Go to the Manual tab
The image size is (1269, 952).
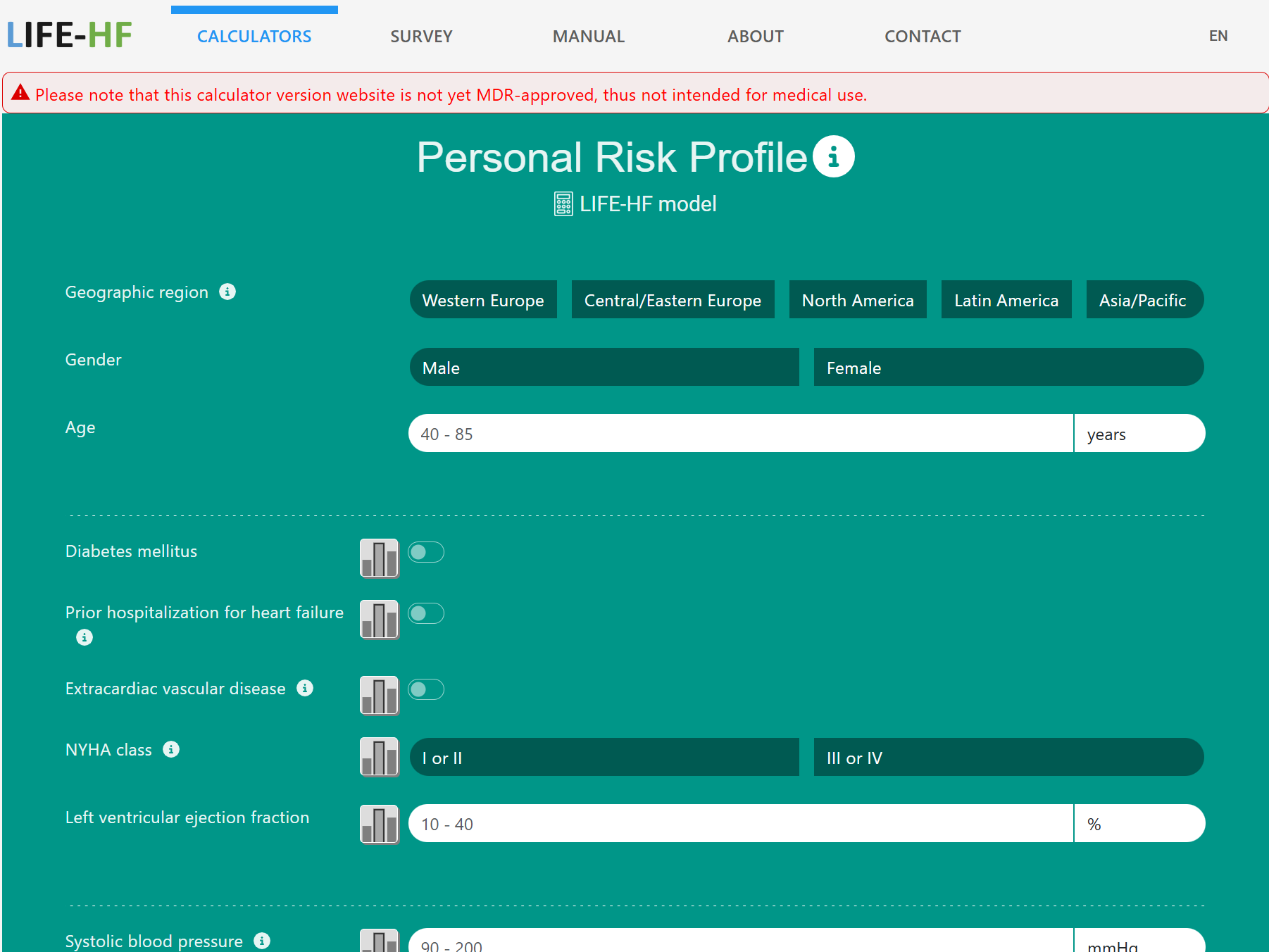588,37
